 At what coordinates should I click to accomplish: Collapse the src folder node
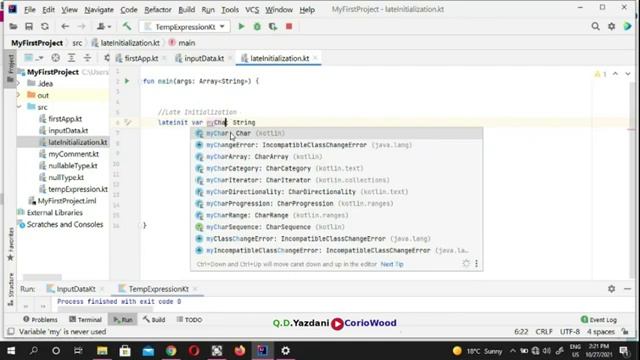tap(19, 107)
